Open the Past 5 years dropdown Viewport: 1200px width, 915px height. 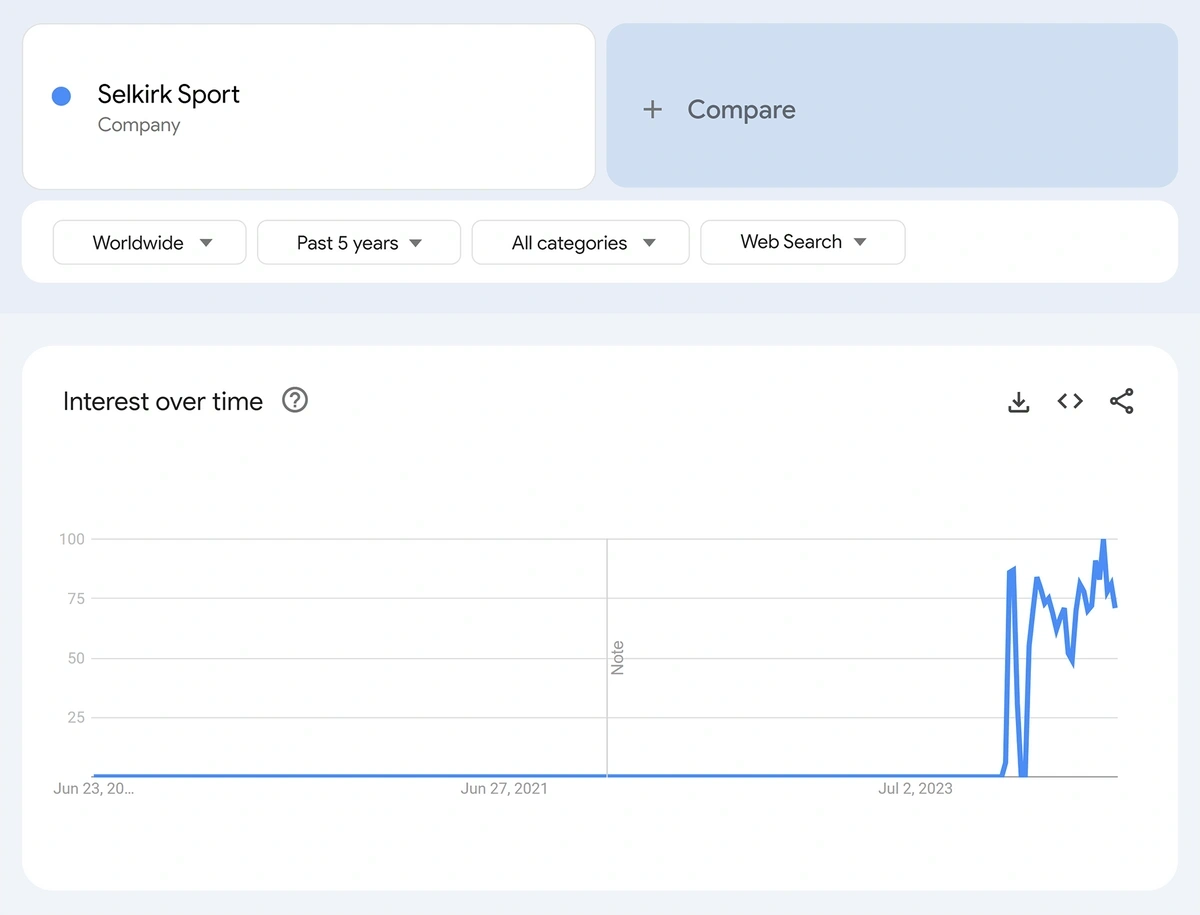coord(359,242)
